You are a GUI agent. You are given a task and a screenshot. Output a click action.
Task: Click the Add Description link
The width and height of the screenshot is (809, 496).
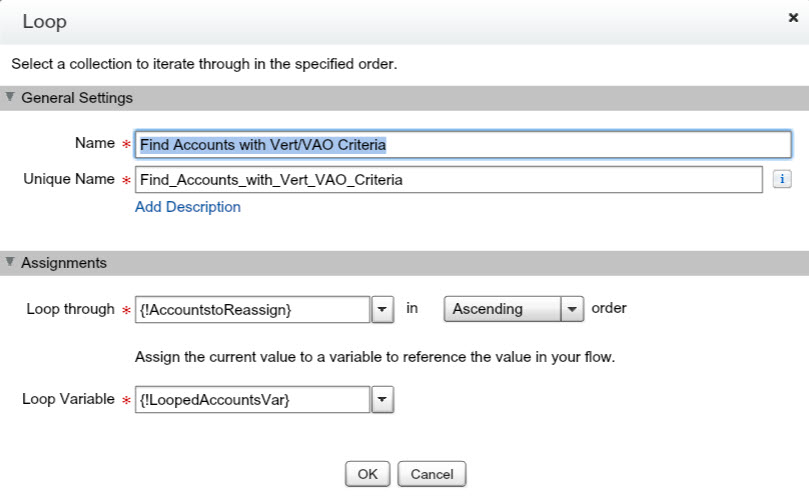[188, 207]
